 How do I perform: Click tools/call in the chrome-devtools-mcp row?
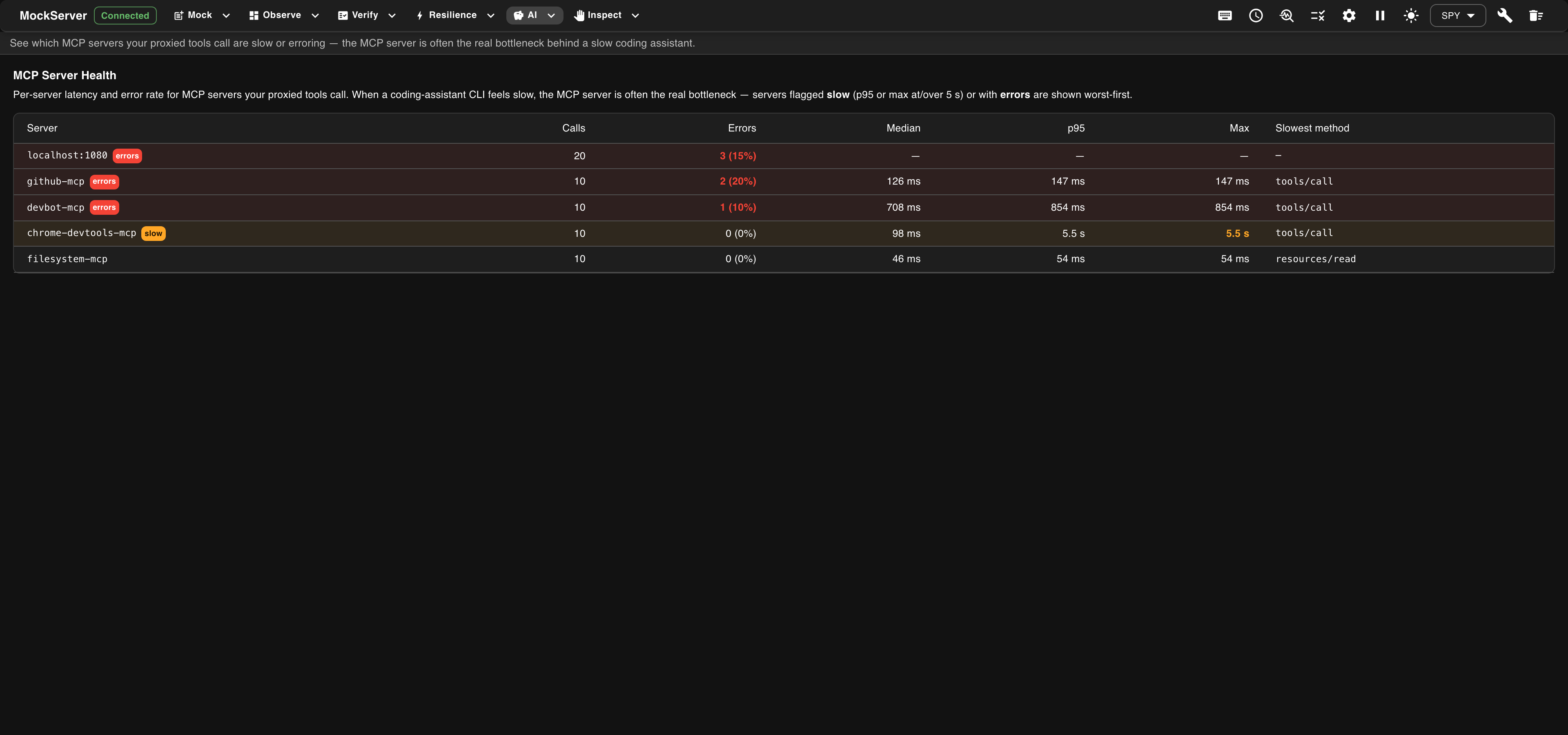click(x=1304, y=233)
